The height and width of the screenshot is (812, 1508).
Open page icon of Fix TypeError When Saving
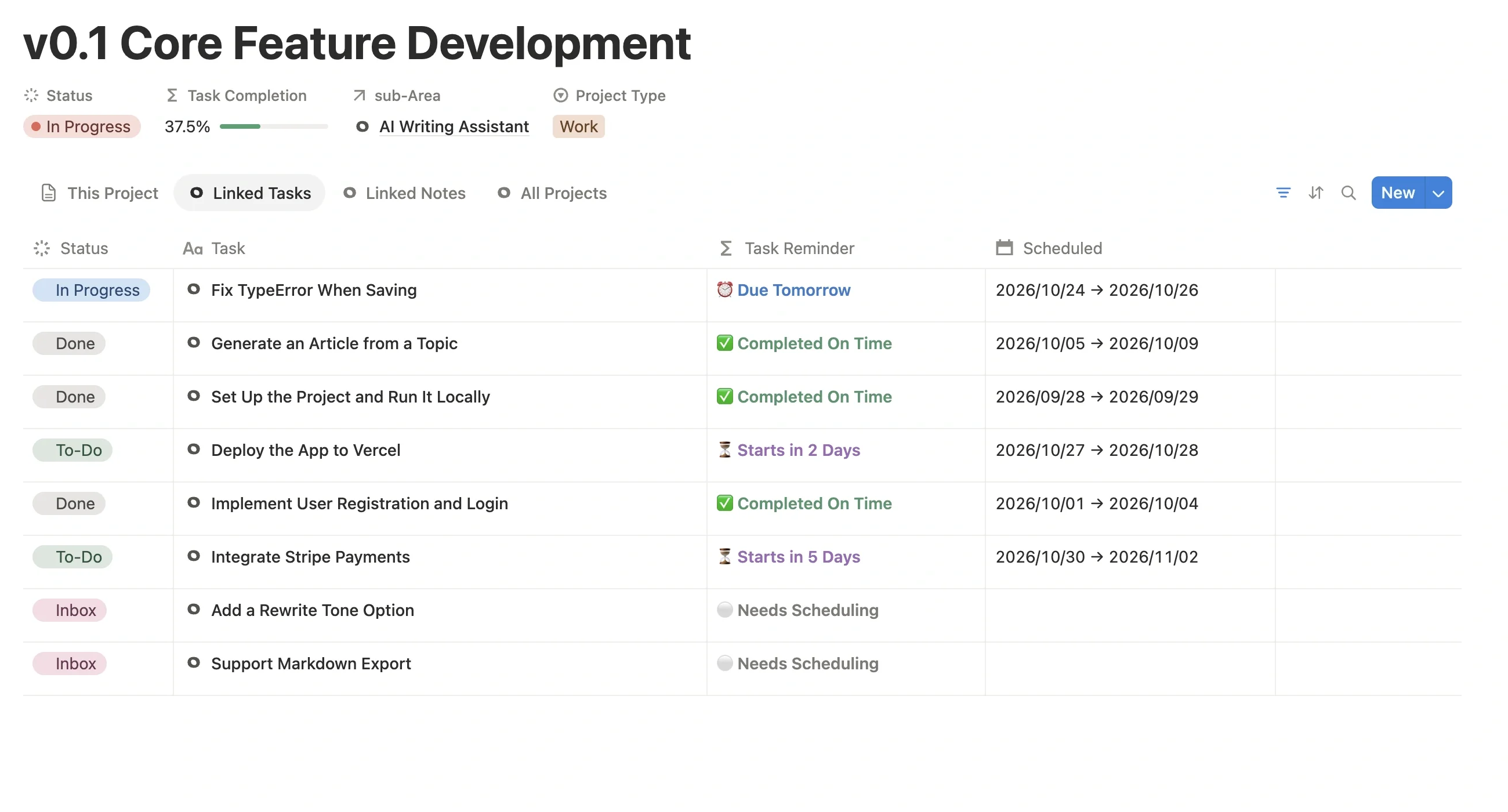pos(194,289)
